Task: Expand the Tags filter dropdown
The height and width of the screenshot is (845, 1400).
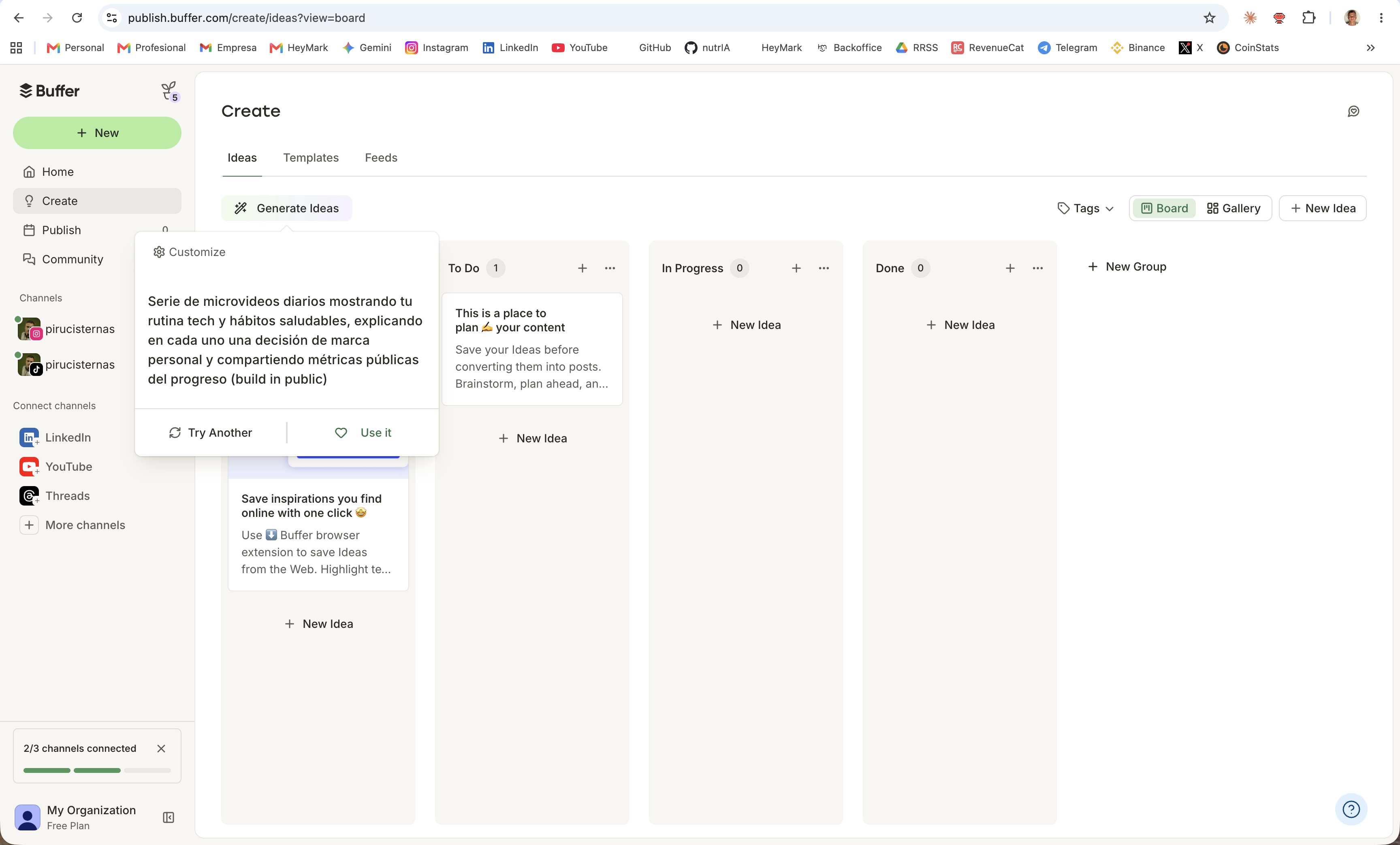Action: pos(1085,208)
